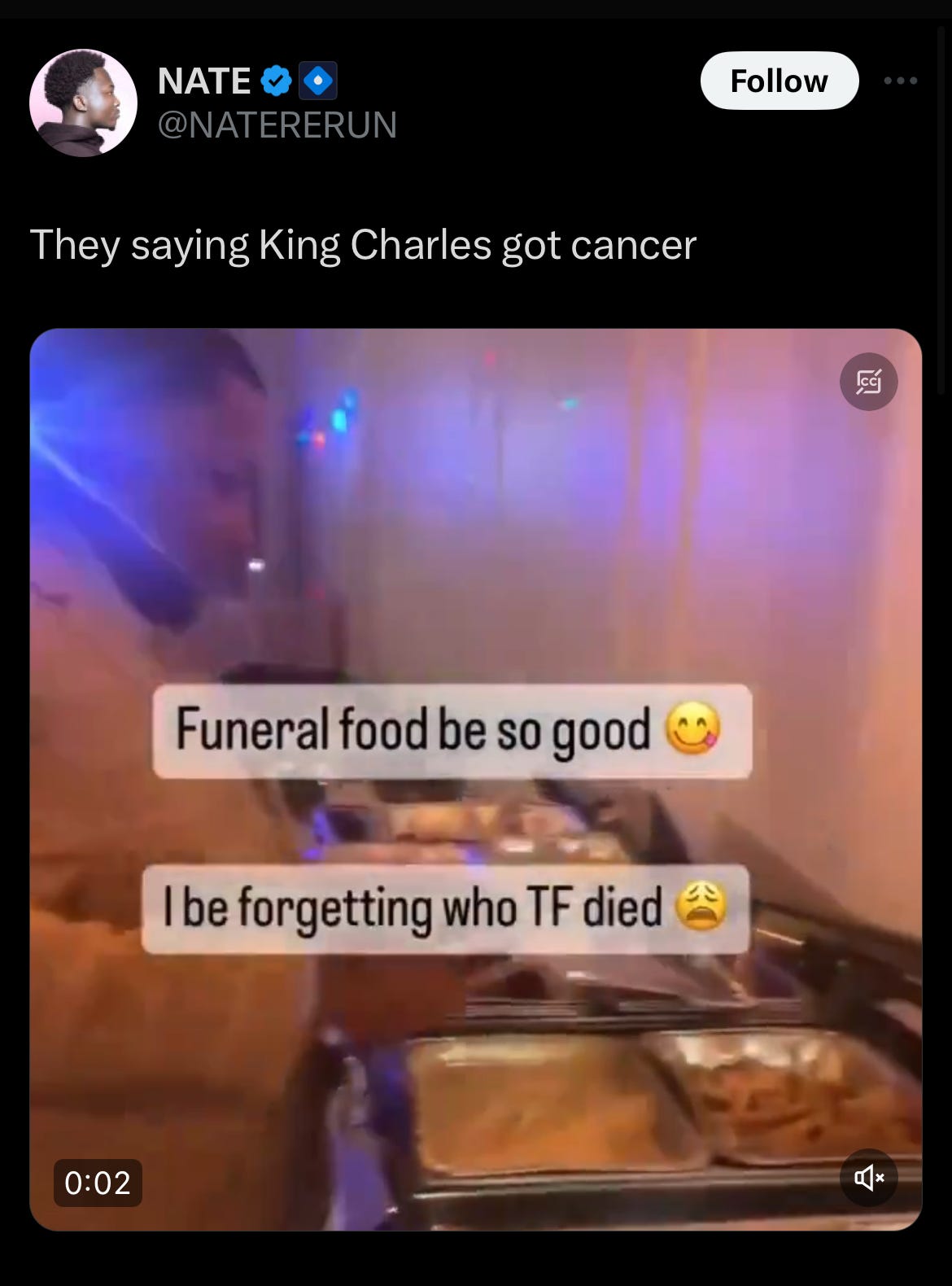Open the NATE display name link
The width and height of the screenshot is (952, 1286).
(x=203, y=81)
